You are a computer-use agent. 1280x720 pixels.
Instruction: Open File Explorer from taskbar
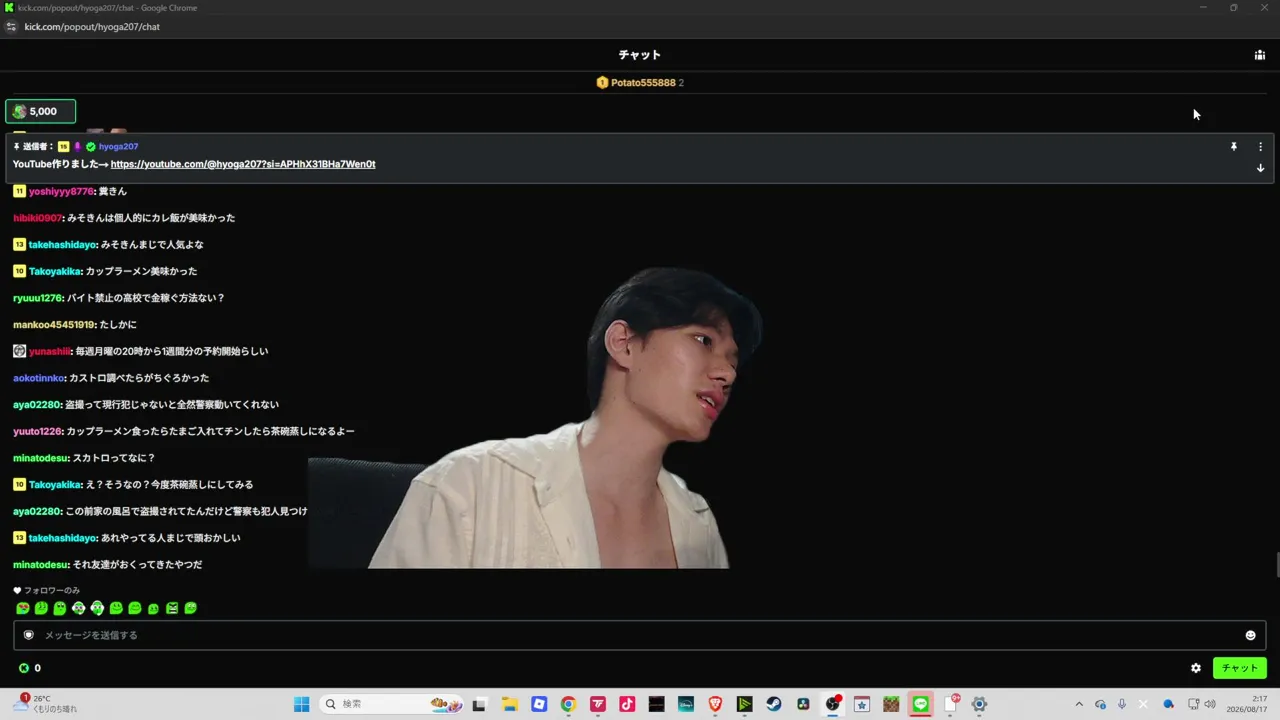pyautogui.click(x=509, y=704)
